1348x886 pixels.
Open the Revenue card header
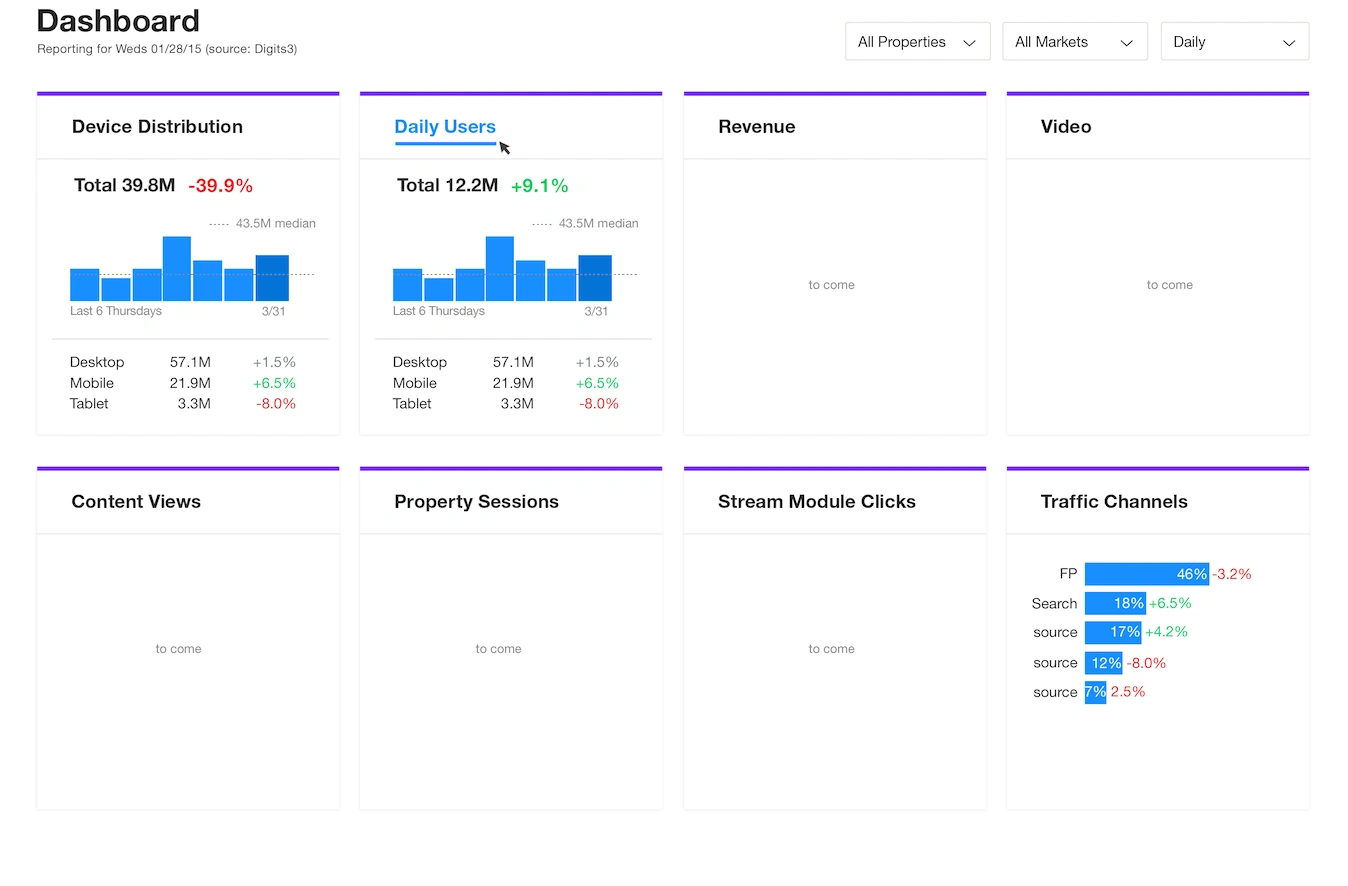point(757,127)
